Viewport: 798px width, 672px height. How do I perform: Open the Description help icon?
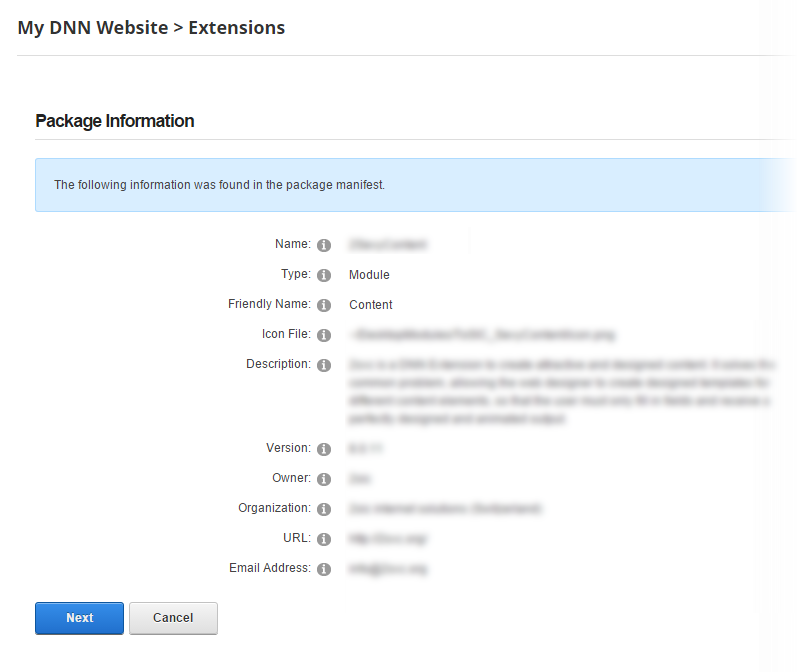tap(324, 366)
